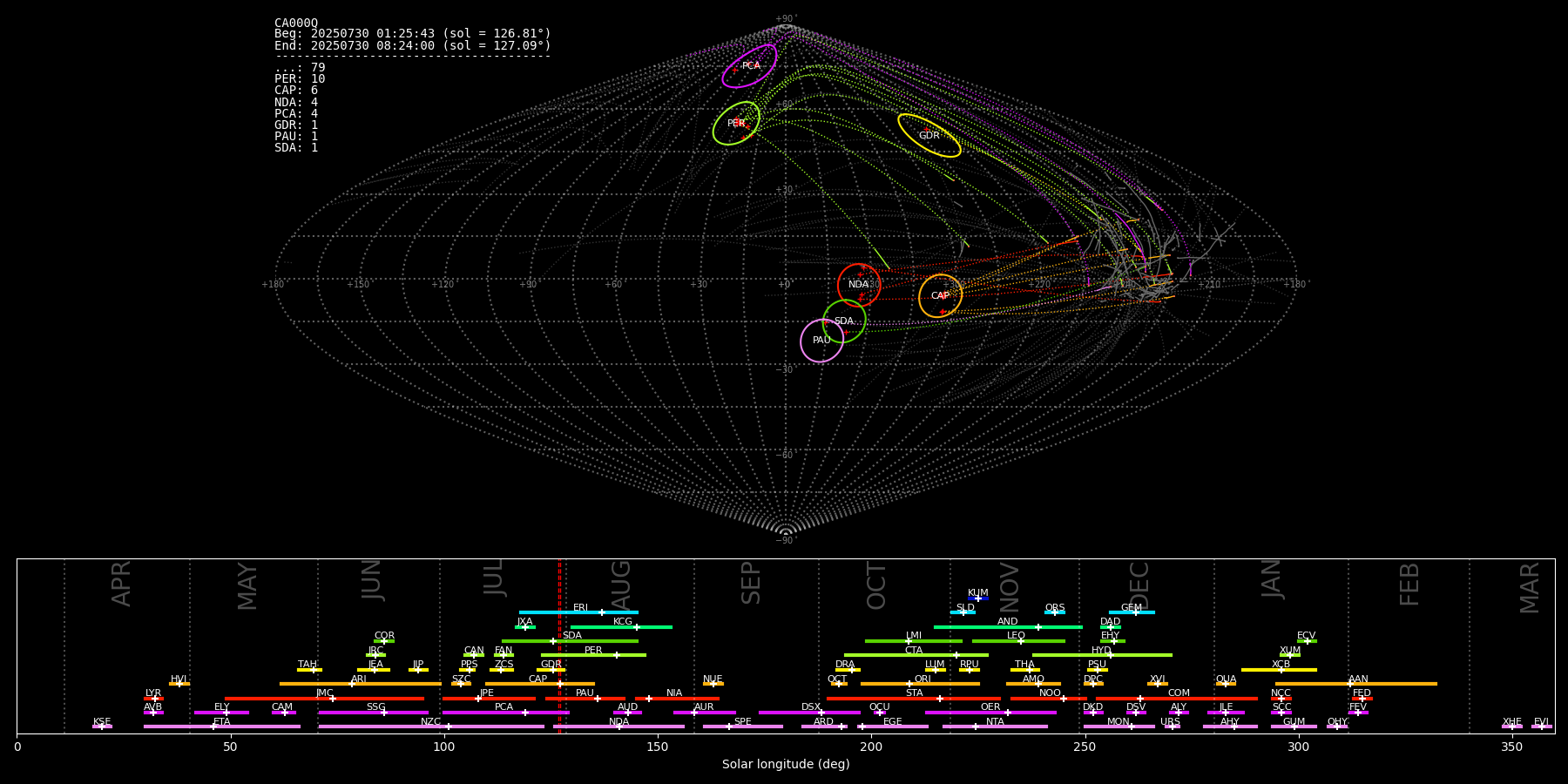Click the KCG shower label in timeline
This screenshot has width=1568, height=784.
pyautogui.click(x=623, y=622)
